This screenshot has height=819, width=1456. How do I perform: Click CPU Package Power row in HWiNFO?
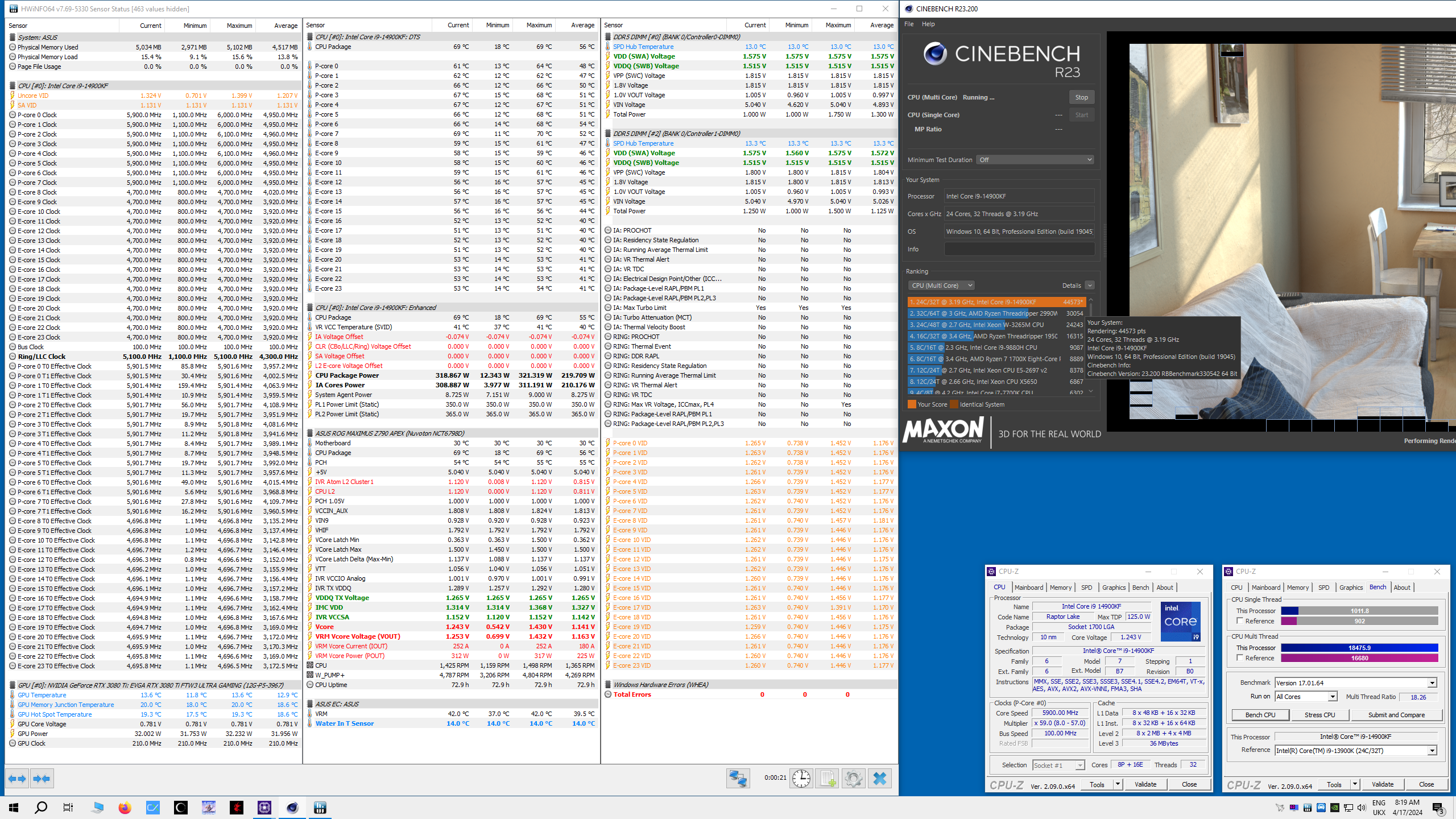[x=452, y=375]
